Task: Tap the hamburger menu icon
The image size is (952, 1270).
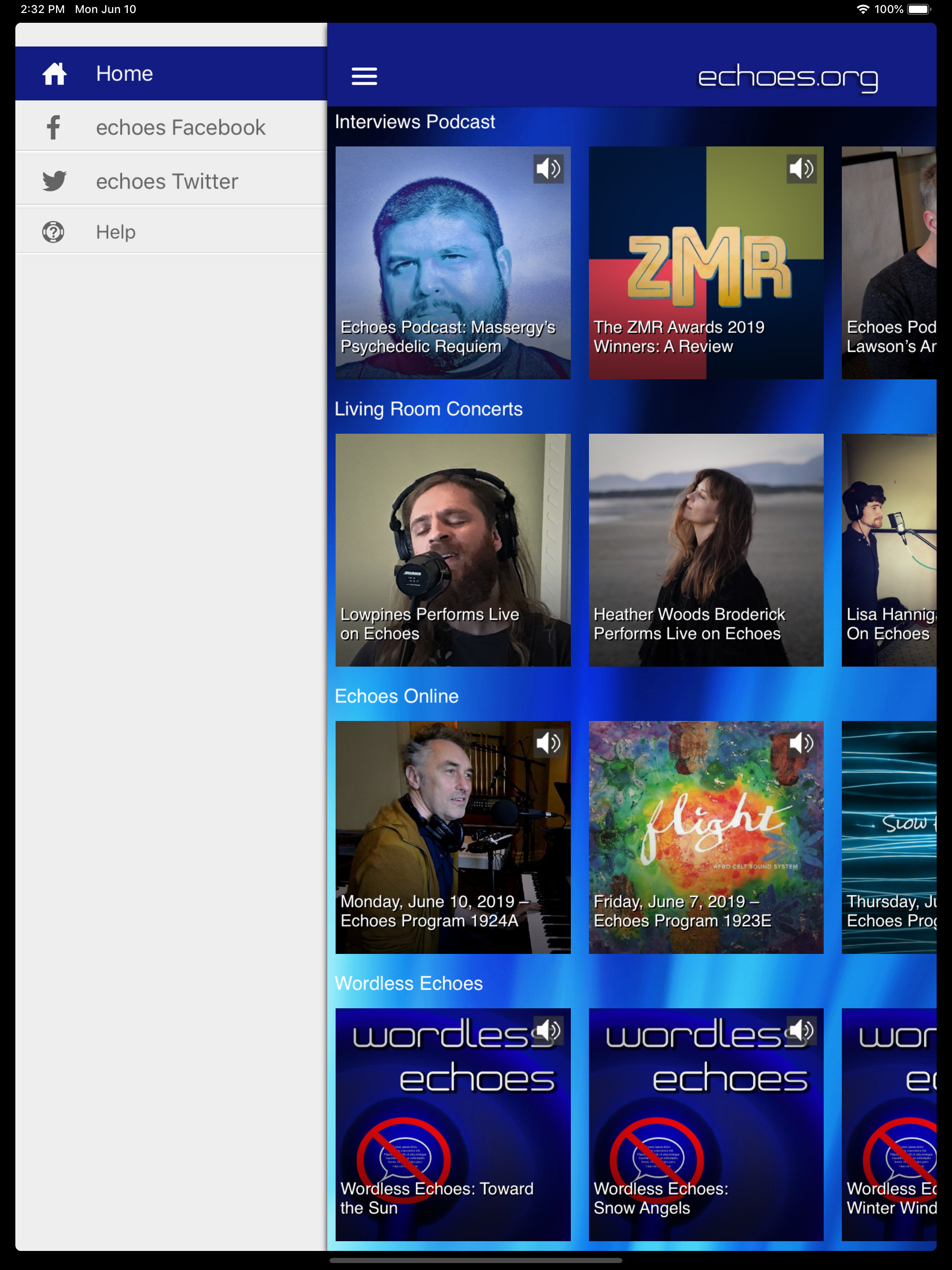Action: click(364, 76)
